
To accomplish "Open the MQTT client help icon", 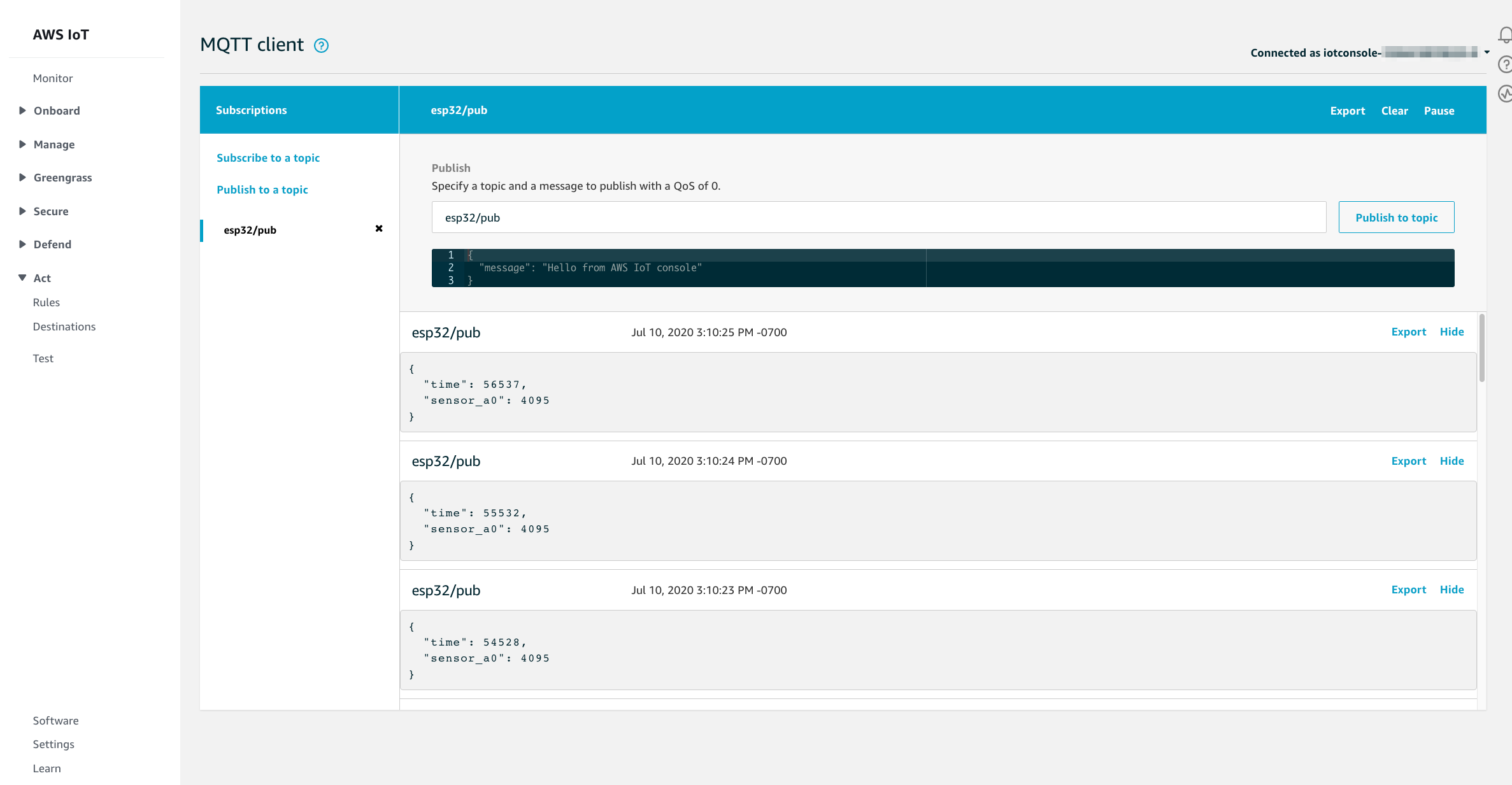I will click(x=321, y=45).
